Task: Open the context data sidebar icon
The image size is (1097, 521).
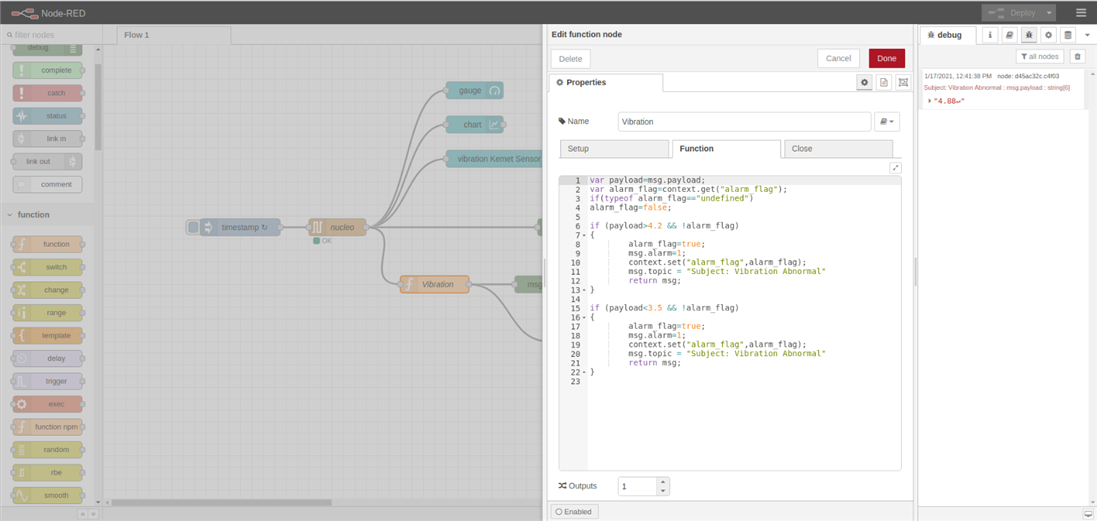Action: coord(1067,35)
